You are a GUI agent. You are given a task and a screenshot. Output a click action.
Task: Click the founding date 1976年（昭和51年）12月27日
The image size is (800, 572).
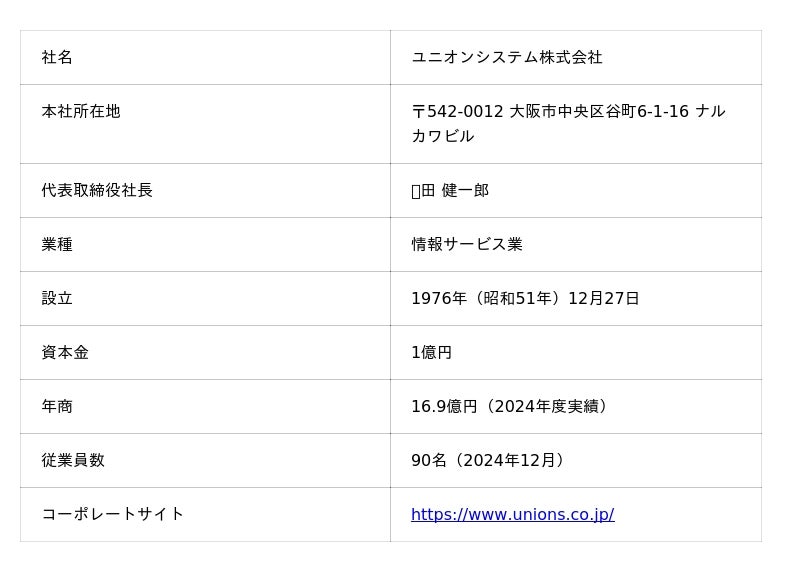[x=525, y=298]
